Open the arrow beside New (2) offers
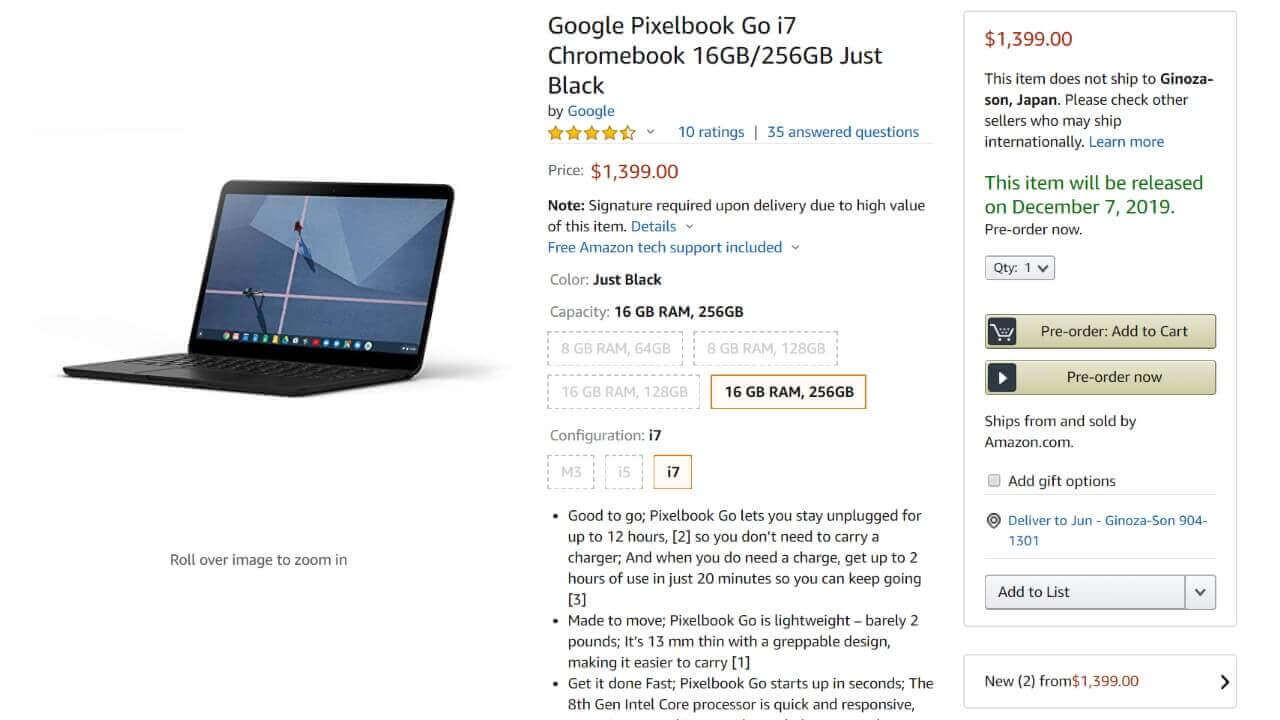Viewport: 1280px width, 720px height. click(x=1225, y=682)
